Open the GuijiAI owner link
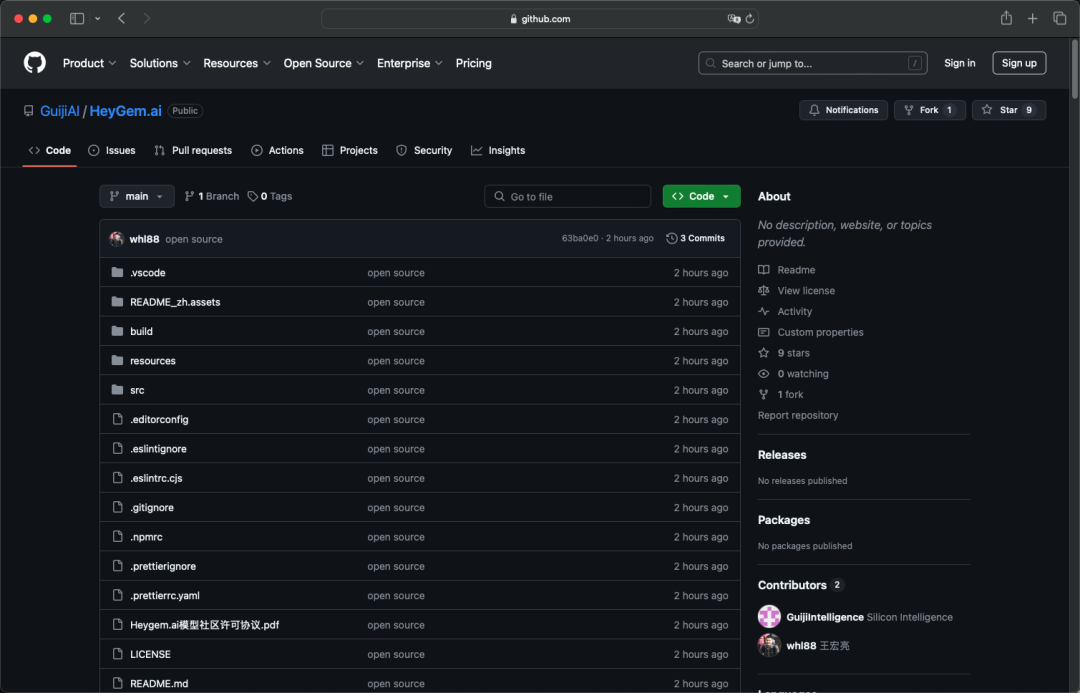 [x=60, y=111]
